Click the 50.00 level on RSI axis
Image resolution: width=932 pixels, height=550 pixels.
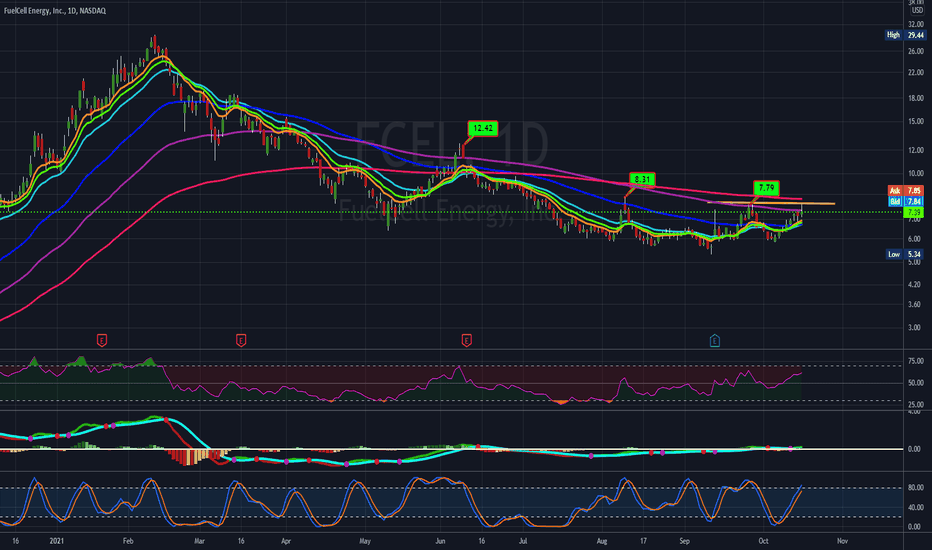click(915, 383)
